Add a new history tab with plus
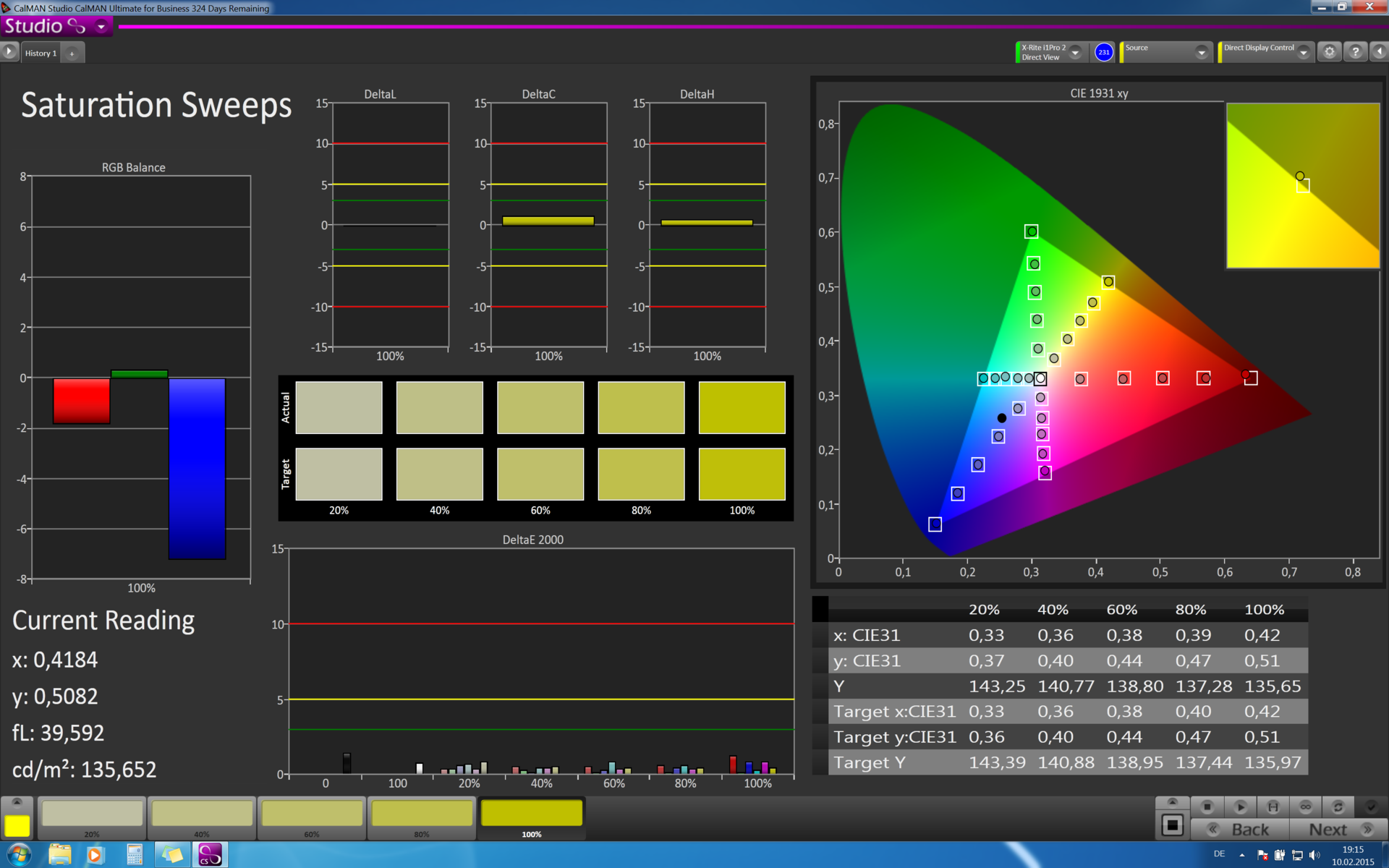 pos(72,53)
